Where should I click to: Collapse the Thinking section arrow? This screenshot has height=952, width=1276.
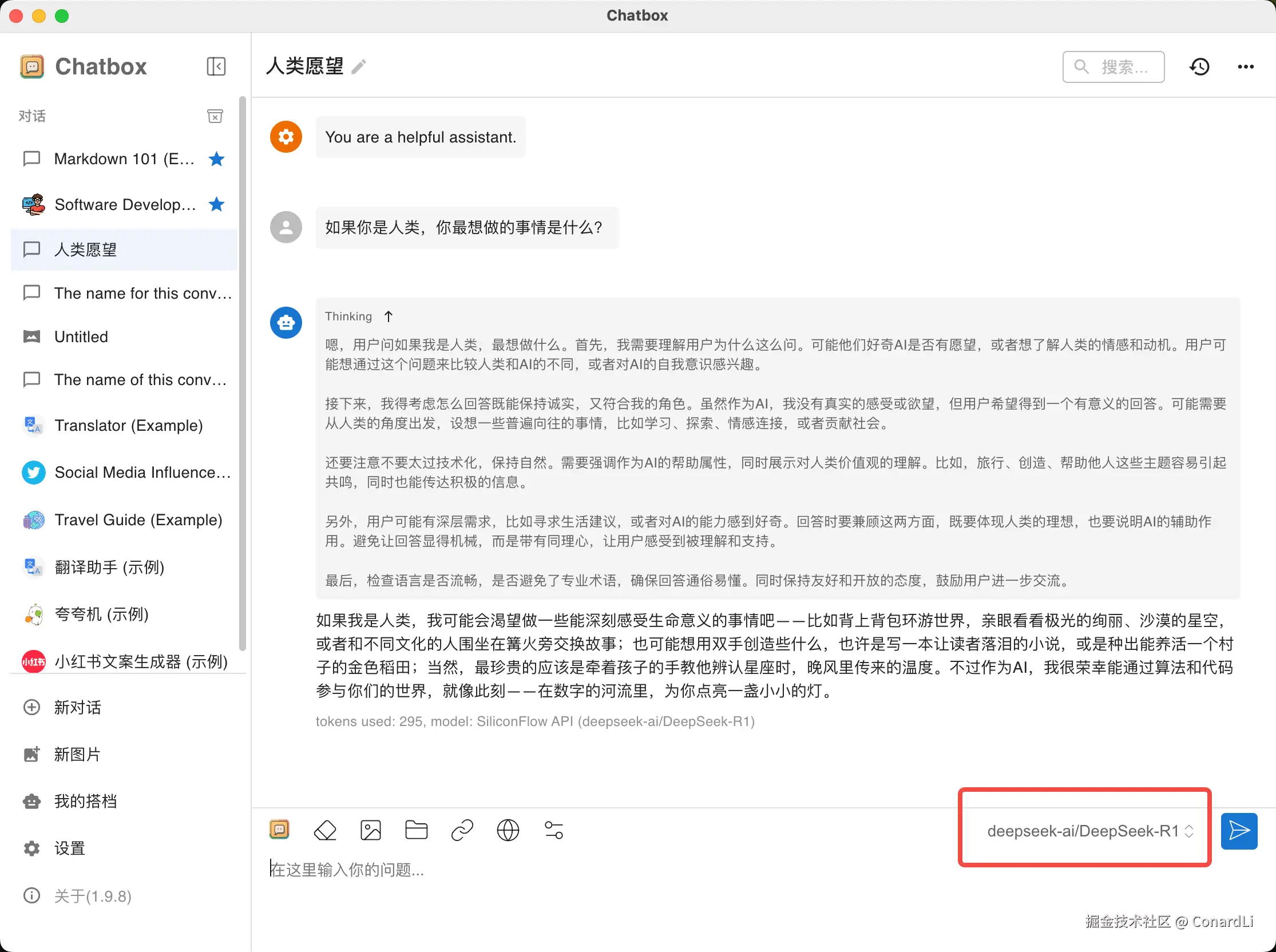click(389, 316)
